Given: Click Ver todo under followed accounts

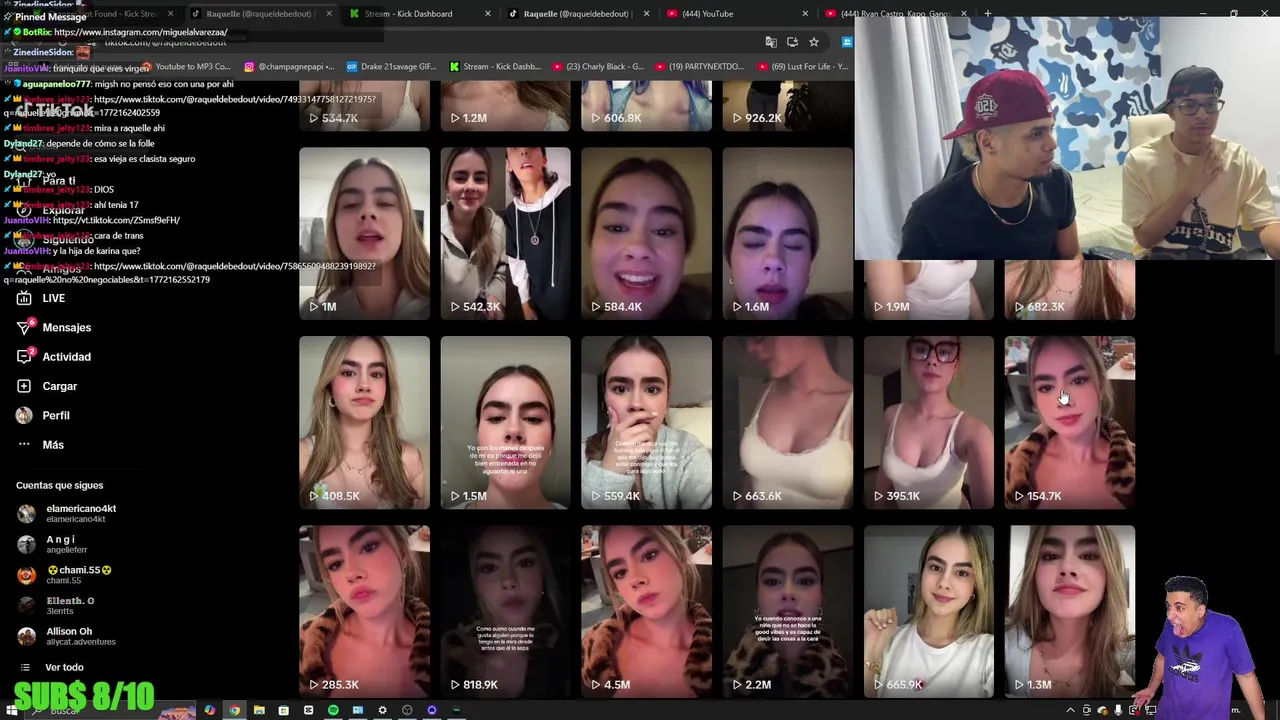Looking at the screenshot, I should click(x=64, y=667).
